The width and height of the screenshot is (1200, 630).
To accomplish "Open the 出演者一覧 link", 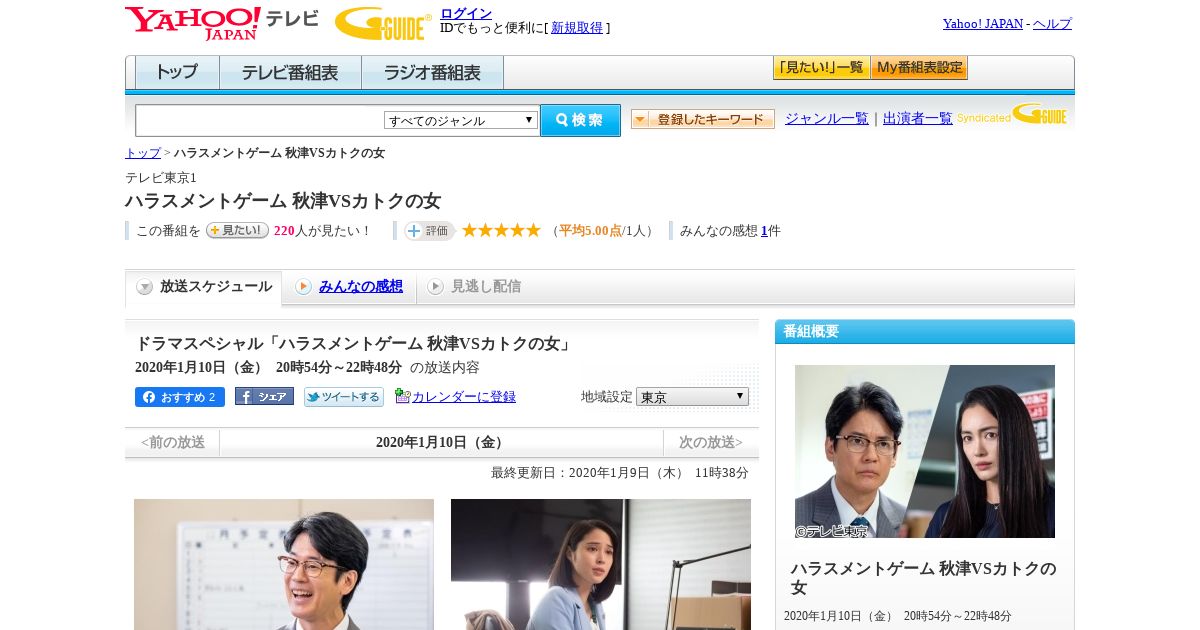I will coord(918,118).
